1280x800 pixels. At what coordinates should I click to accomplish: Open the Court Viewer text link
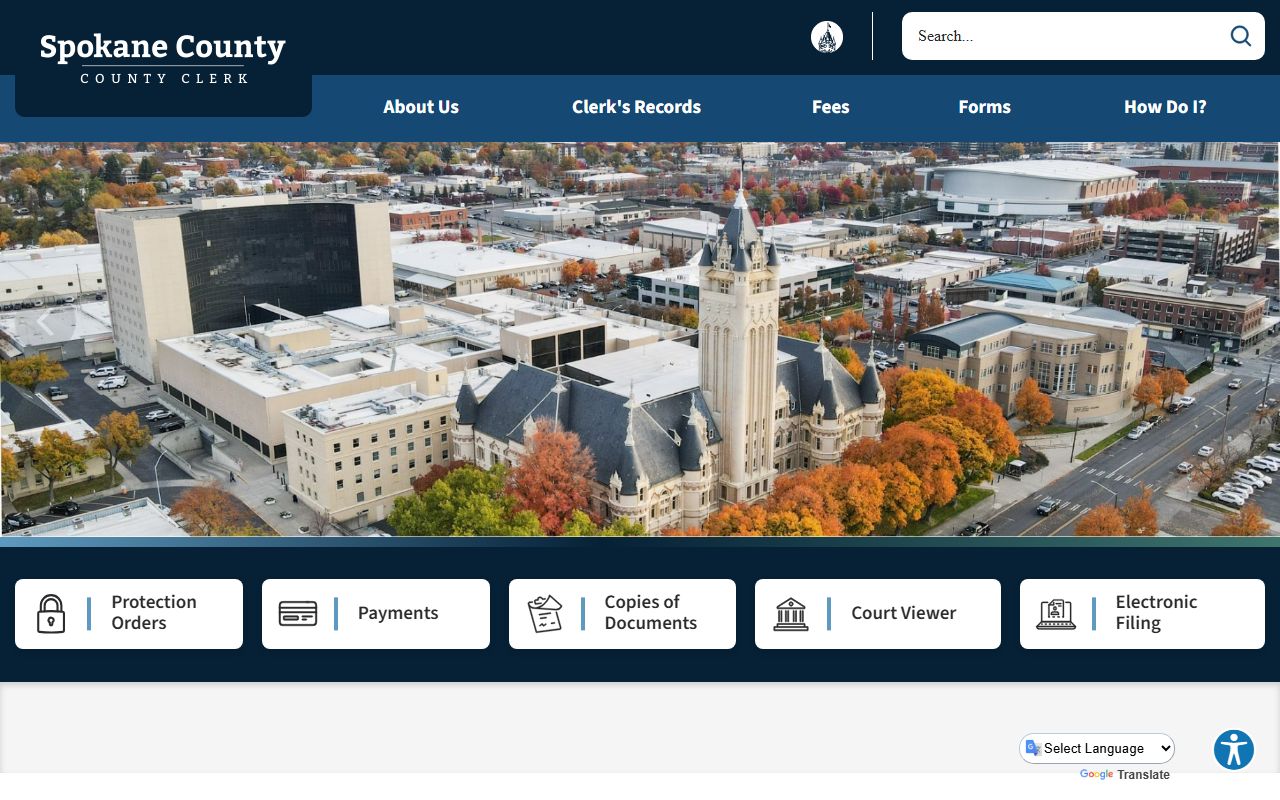903,613
